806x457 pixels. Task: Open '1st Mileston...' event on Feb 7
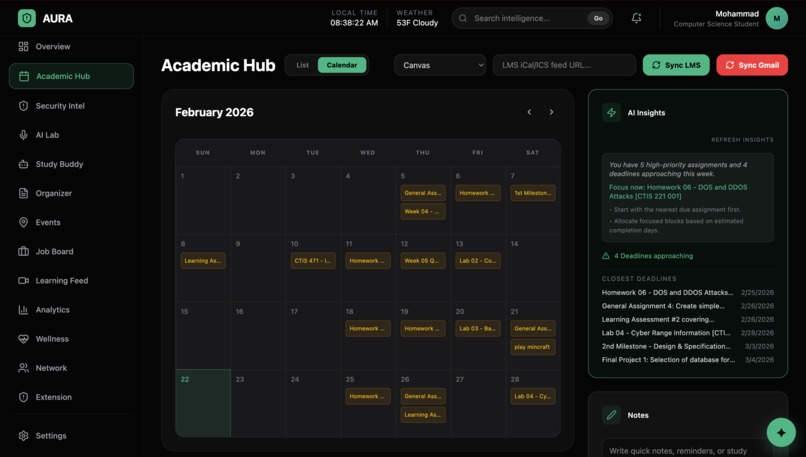533,193
